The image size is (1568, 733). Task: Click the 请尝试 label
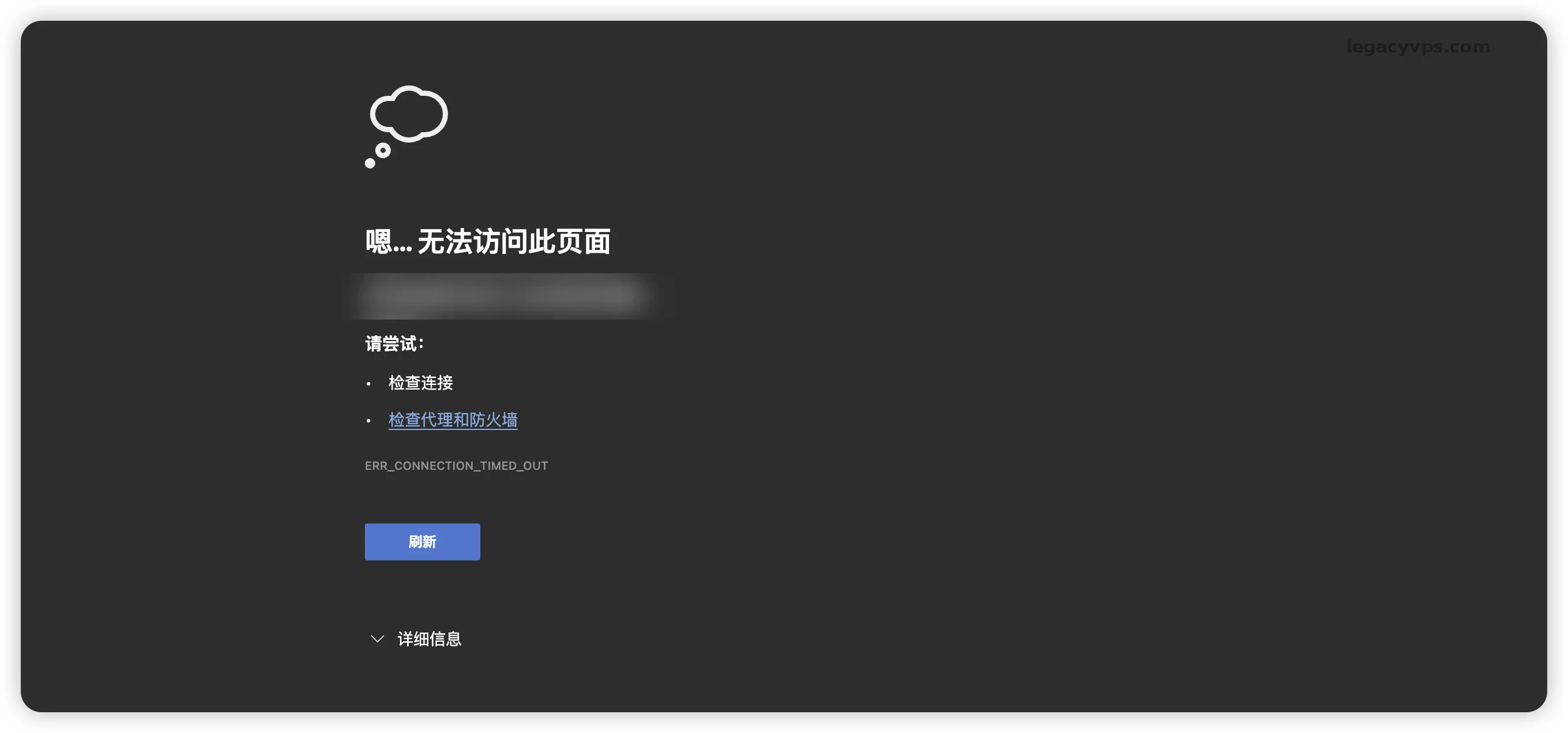point(394,343)
